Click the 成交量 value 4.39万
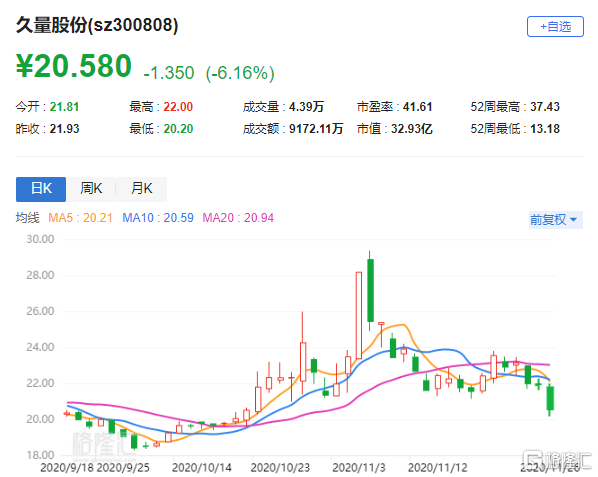The height and width of the screenshot is (477, 598). tap(306, 107)
